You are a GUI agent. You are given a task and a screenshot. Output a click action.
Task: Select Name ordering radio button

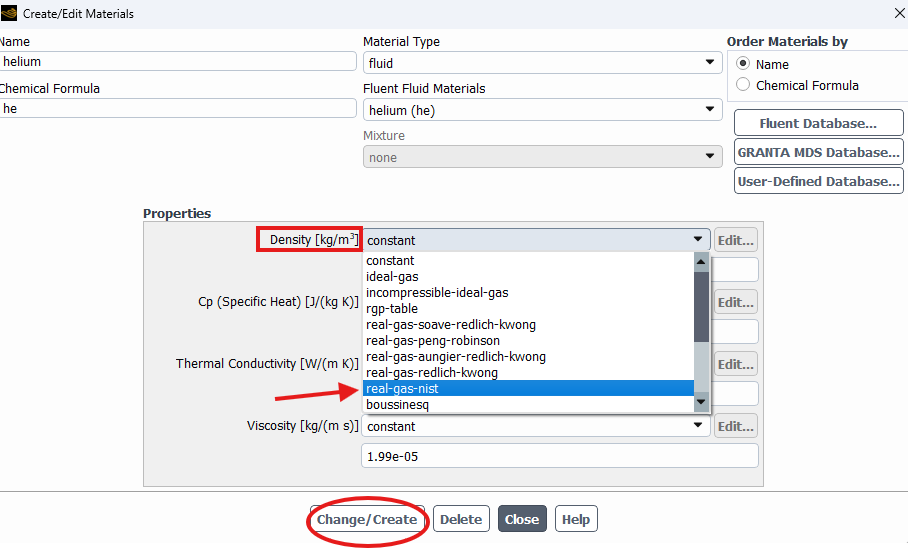click(743, 63)
